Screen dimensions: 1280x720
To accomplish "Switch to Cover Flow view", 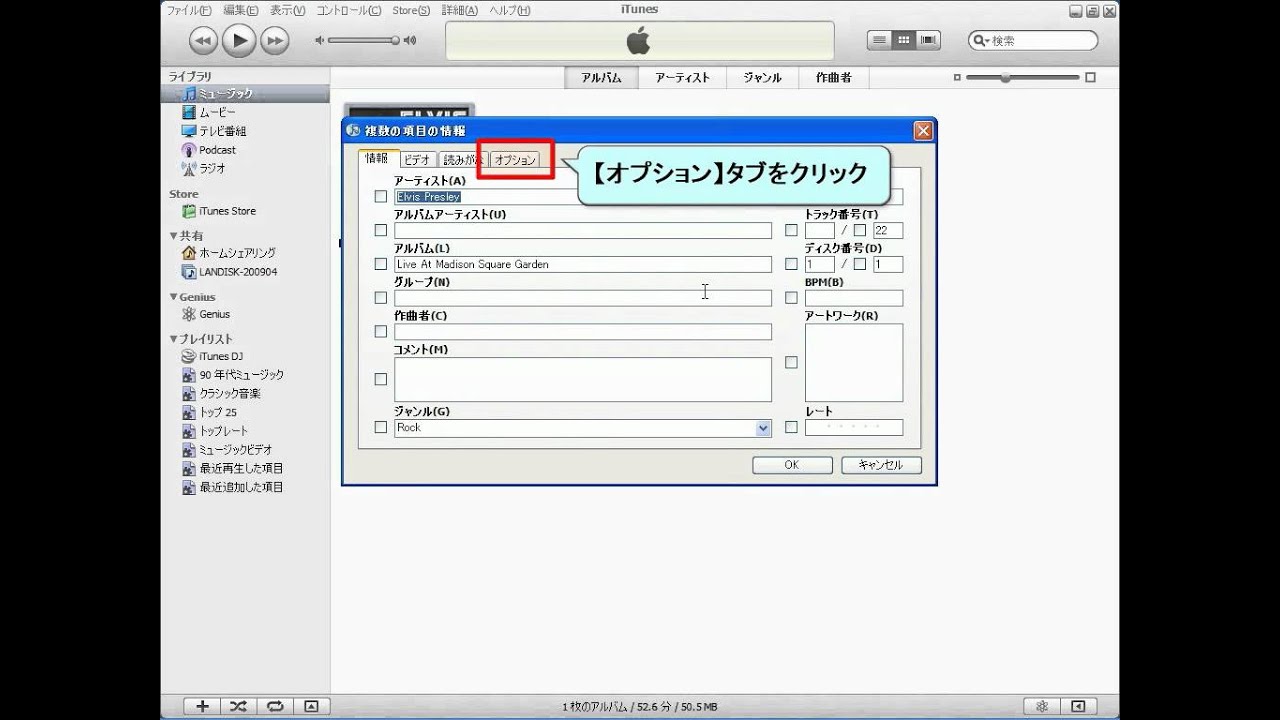I will pos(930,40).
